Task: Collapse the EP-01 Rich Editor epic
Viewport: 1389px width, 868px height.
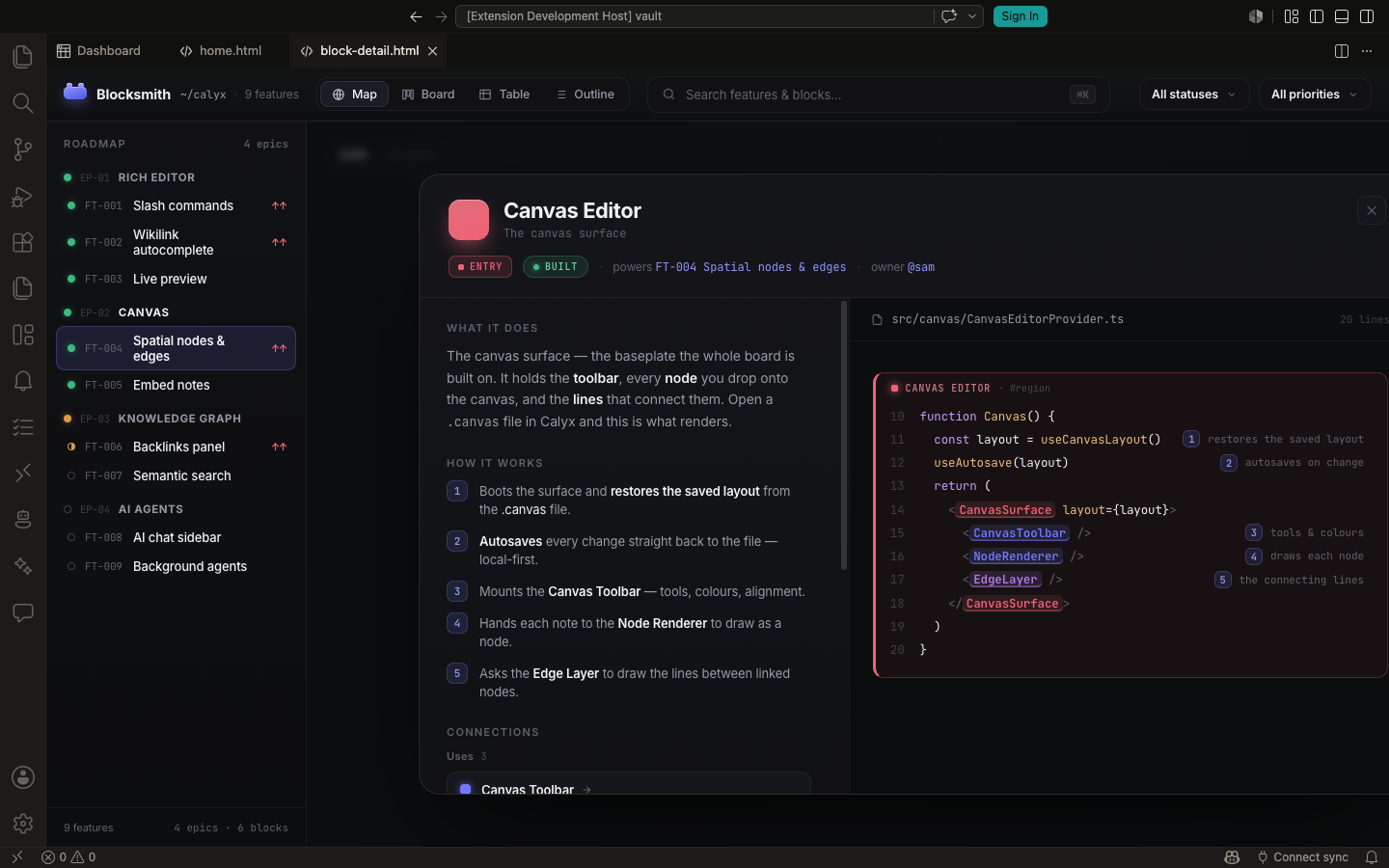Action: click(176, 177)
